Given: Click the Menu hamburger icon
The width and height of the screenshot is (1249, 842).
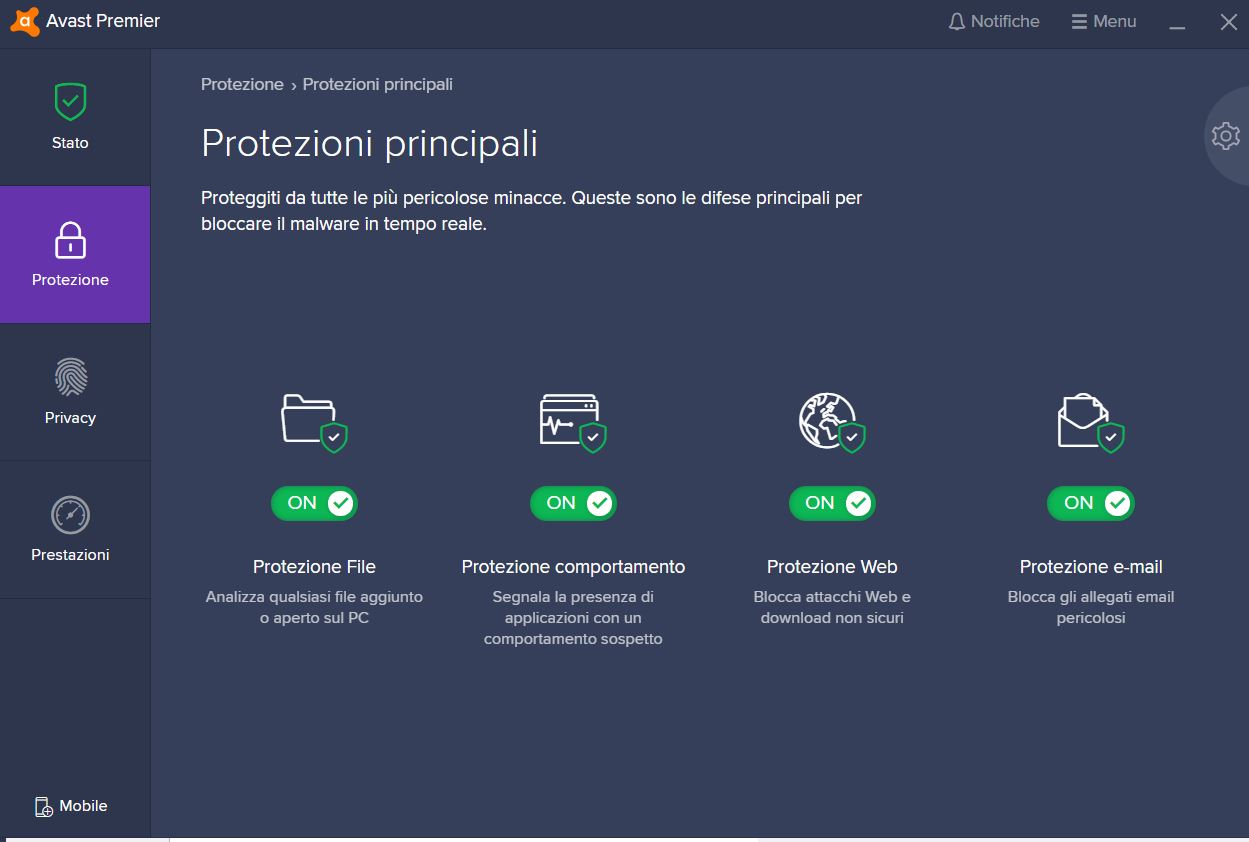Looking at the screenshot, I should [x=1079, y=21].
